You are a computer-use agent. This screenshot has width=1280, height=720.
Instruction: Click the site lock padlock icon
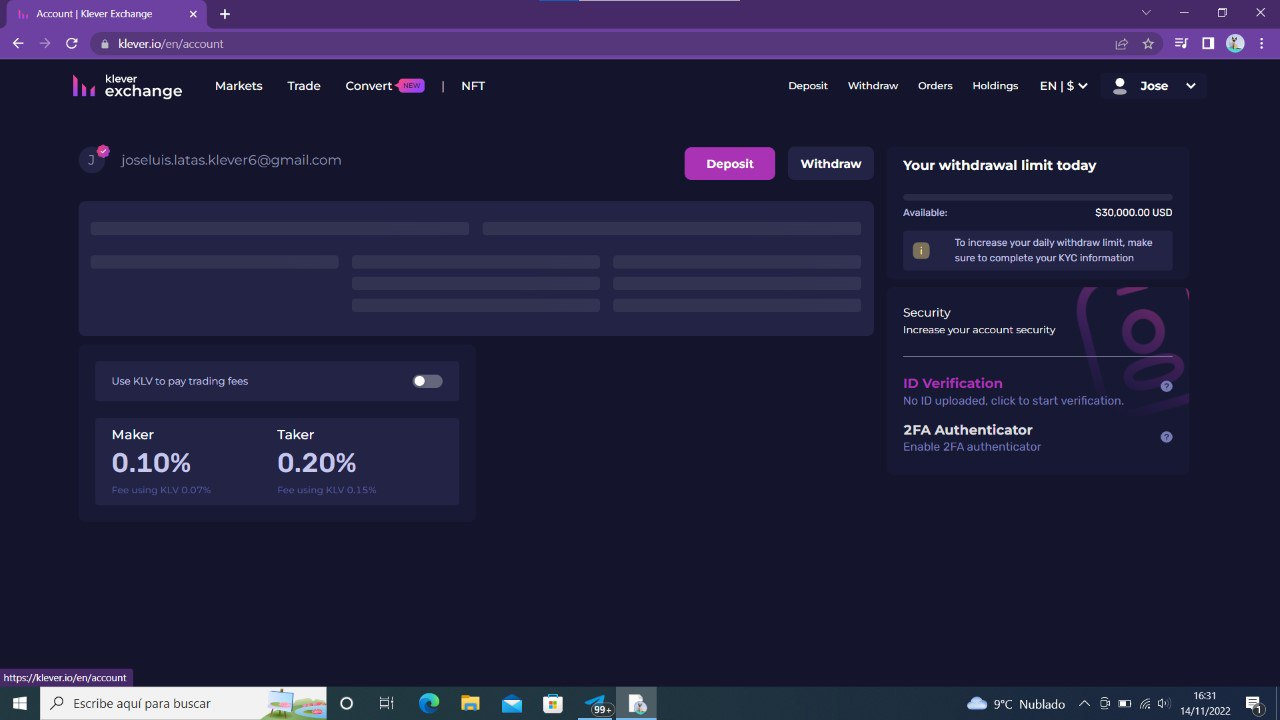(x=104, y=44)
